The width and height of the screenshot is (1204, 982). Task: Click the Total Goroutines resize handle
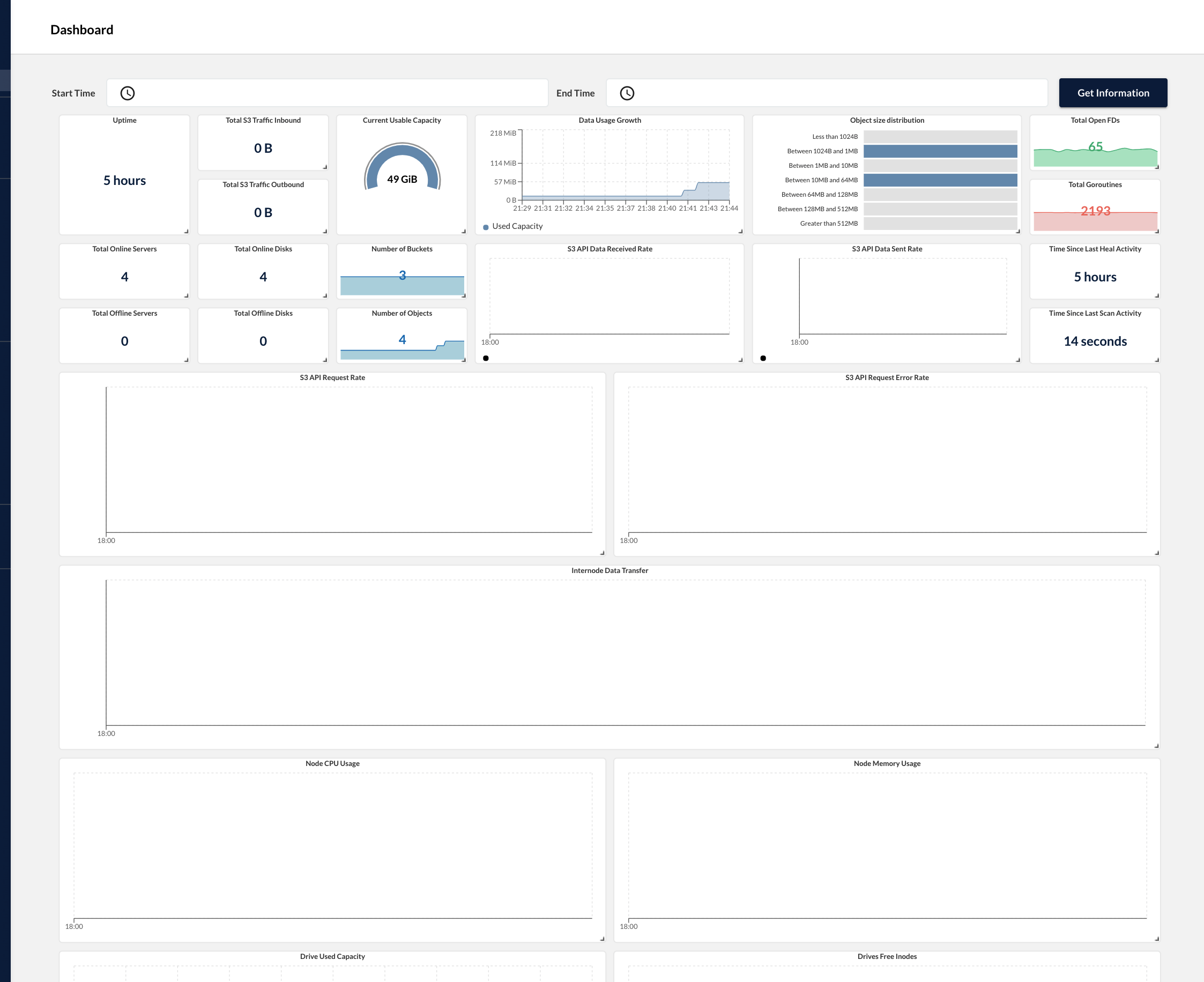point(1156,232)
